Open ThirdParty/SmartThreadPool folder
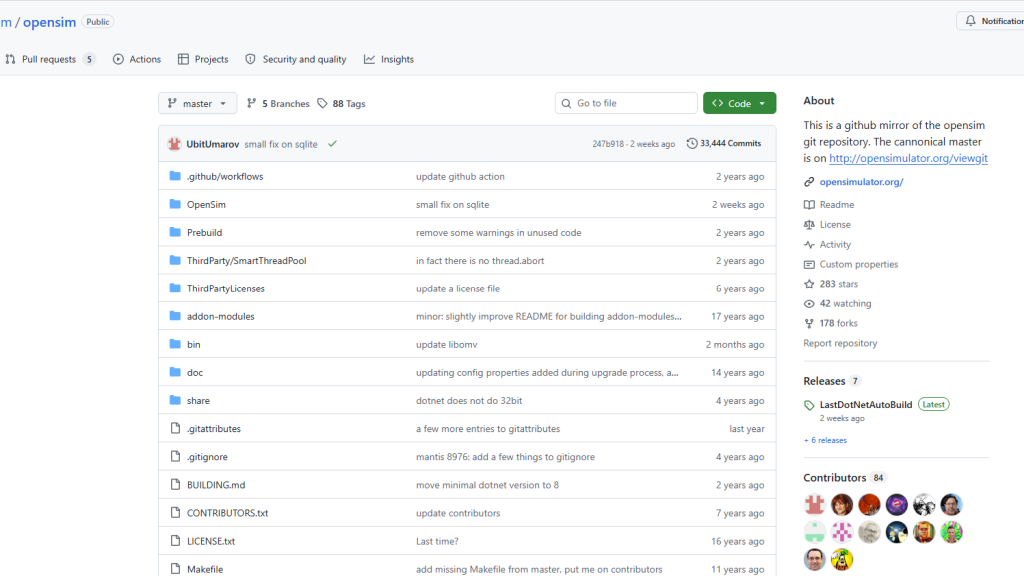This screenshot has height=576, width=1024. (x=246, y=261)
